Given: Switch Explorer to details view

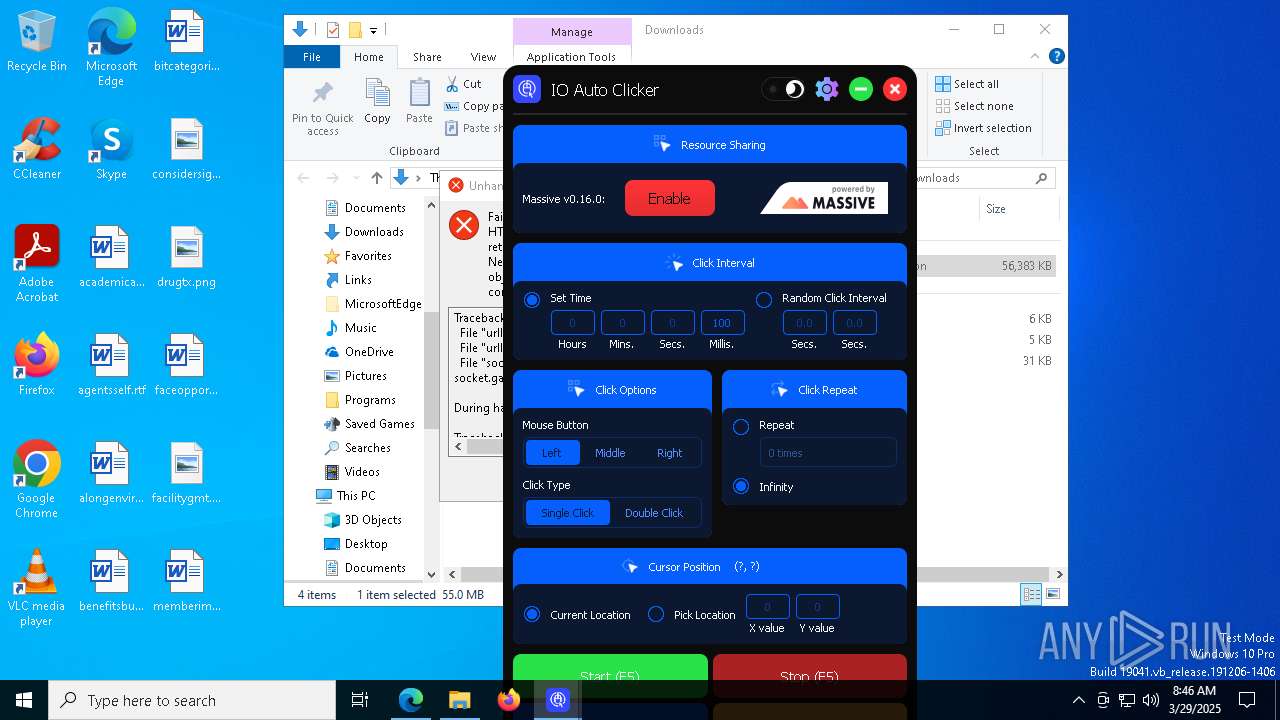Looking at the screenshot, I should pyautogui.click(x=1031, y=594).
